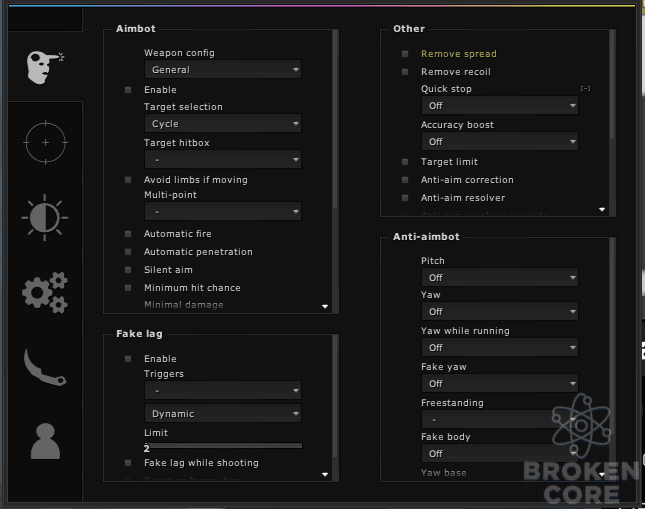
Task: Click the Fake lag panel scrollbar
Action: [335, 396]
